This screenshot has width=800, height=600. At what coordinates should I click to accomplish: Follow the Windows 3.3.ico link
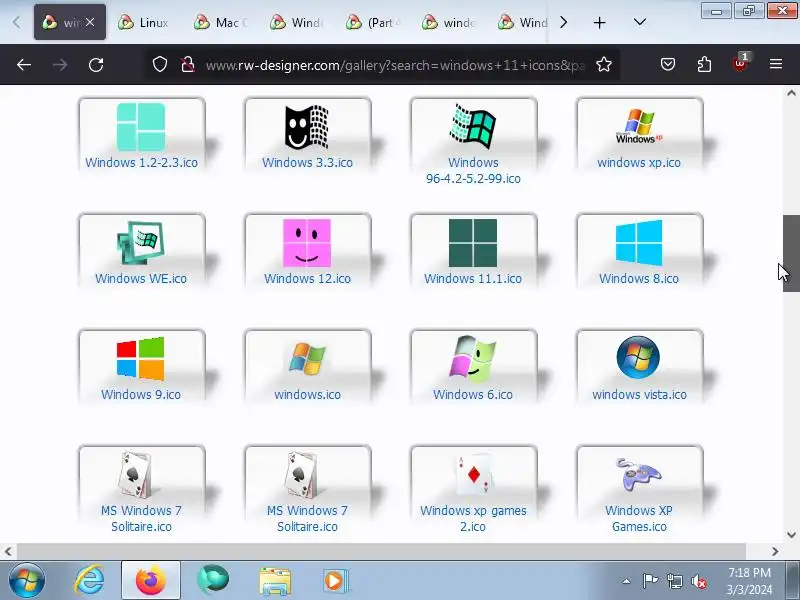pyautogui.click(x=307, y=163)
